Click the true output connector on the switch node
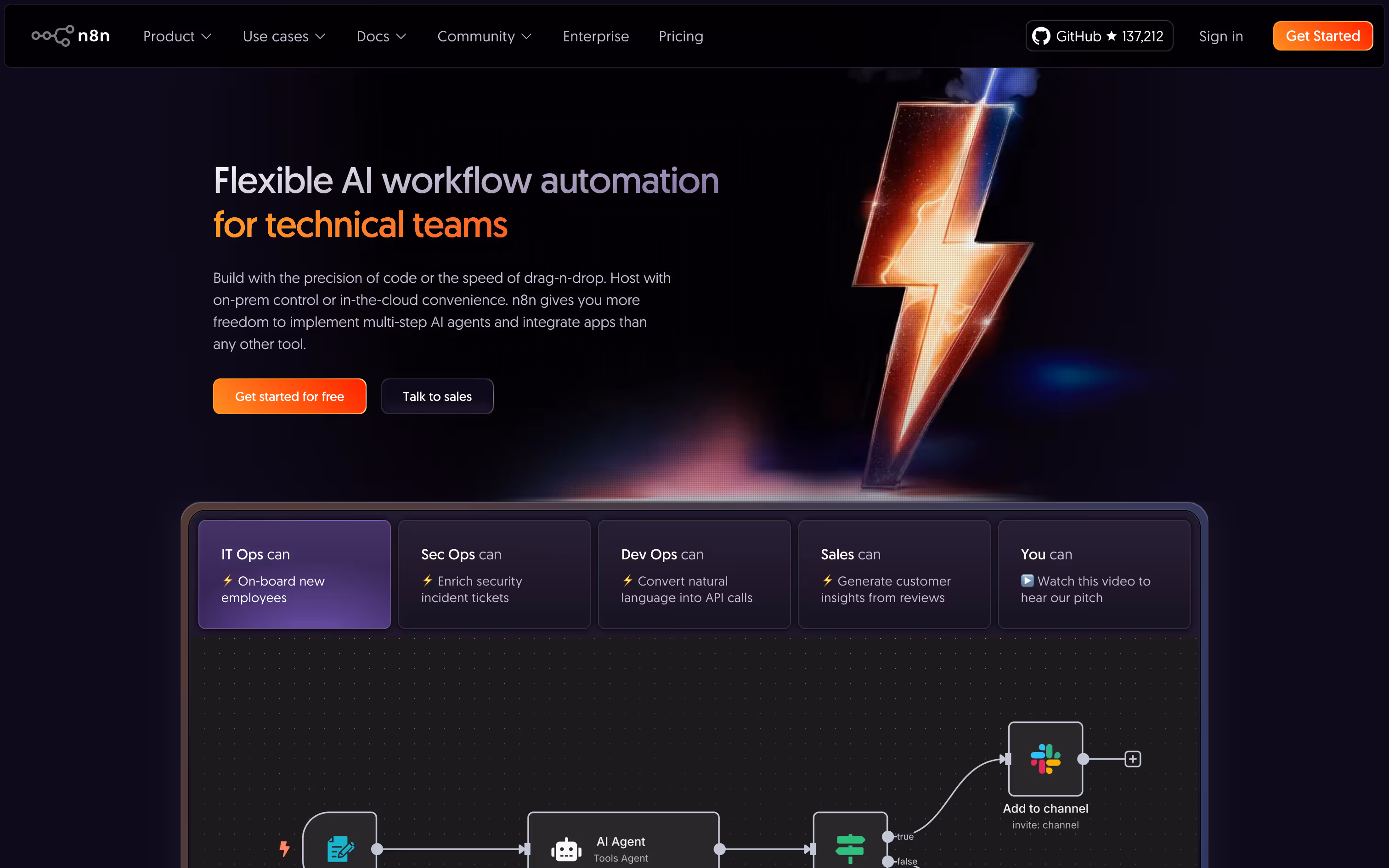This screenshot has width=1389, height=868. tap(888, 836)
